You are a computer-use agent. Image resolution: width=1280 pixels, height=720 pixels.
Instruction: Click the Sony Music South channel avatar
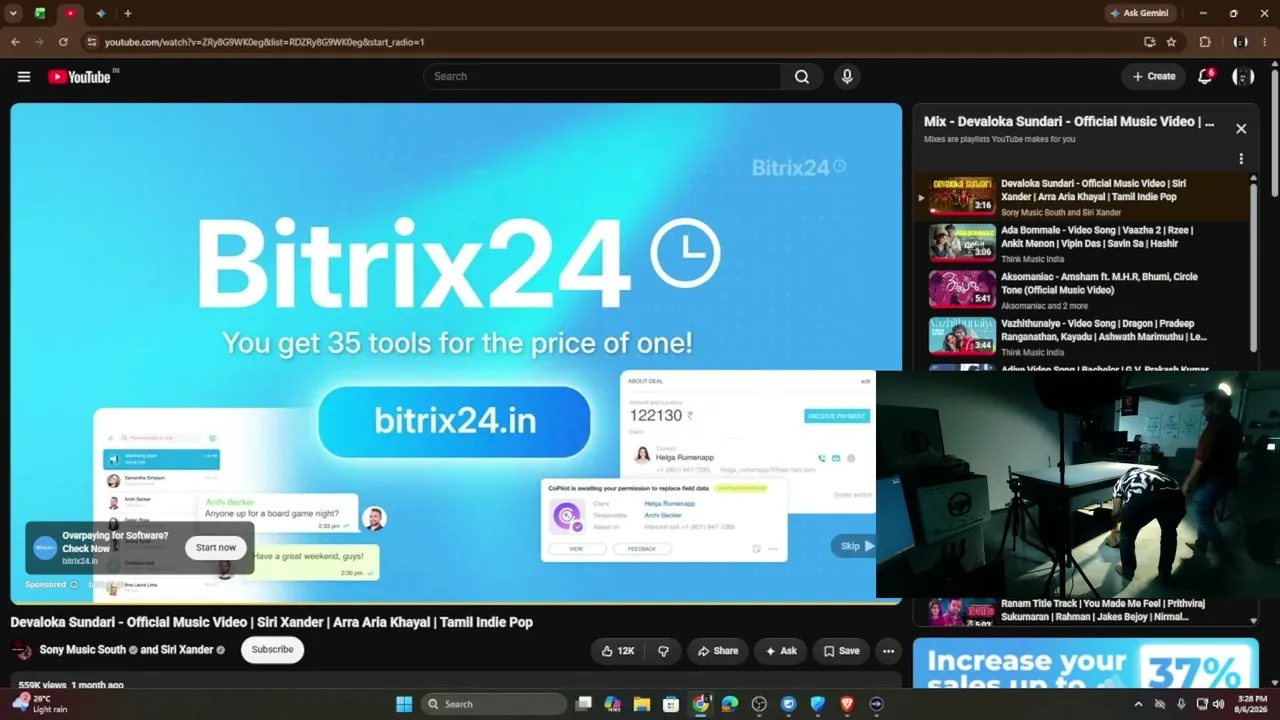click(x=21, y=651)
